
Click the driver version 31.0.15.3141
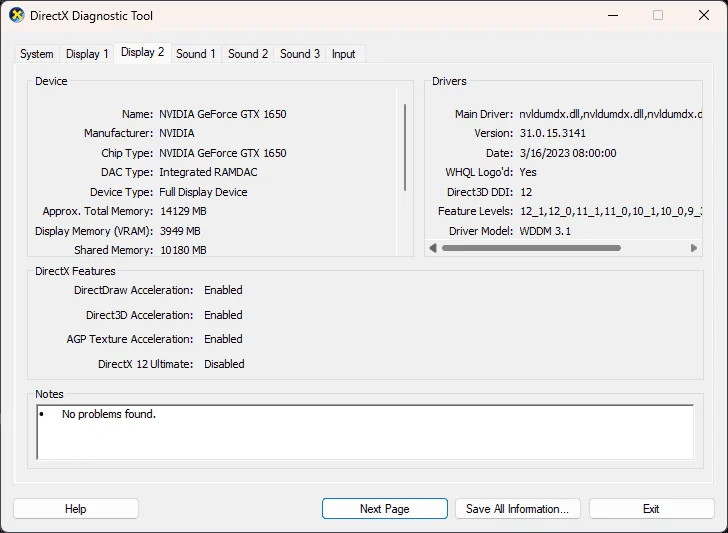pos(552,133)
